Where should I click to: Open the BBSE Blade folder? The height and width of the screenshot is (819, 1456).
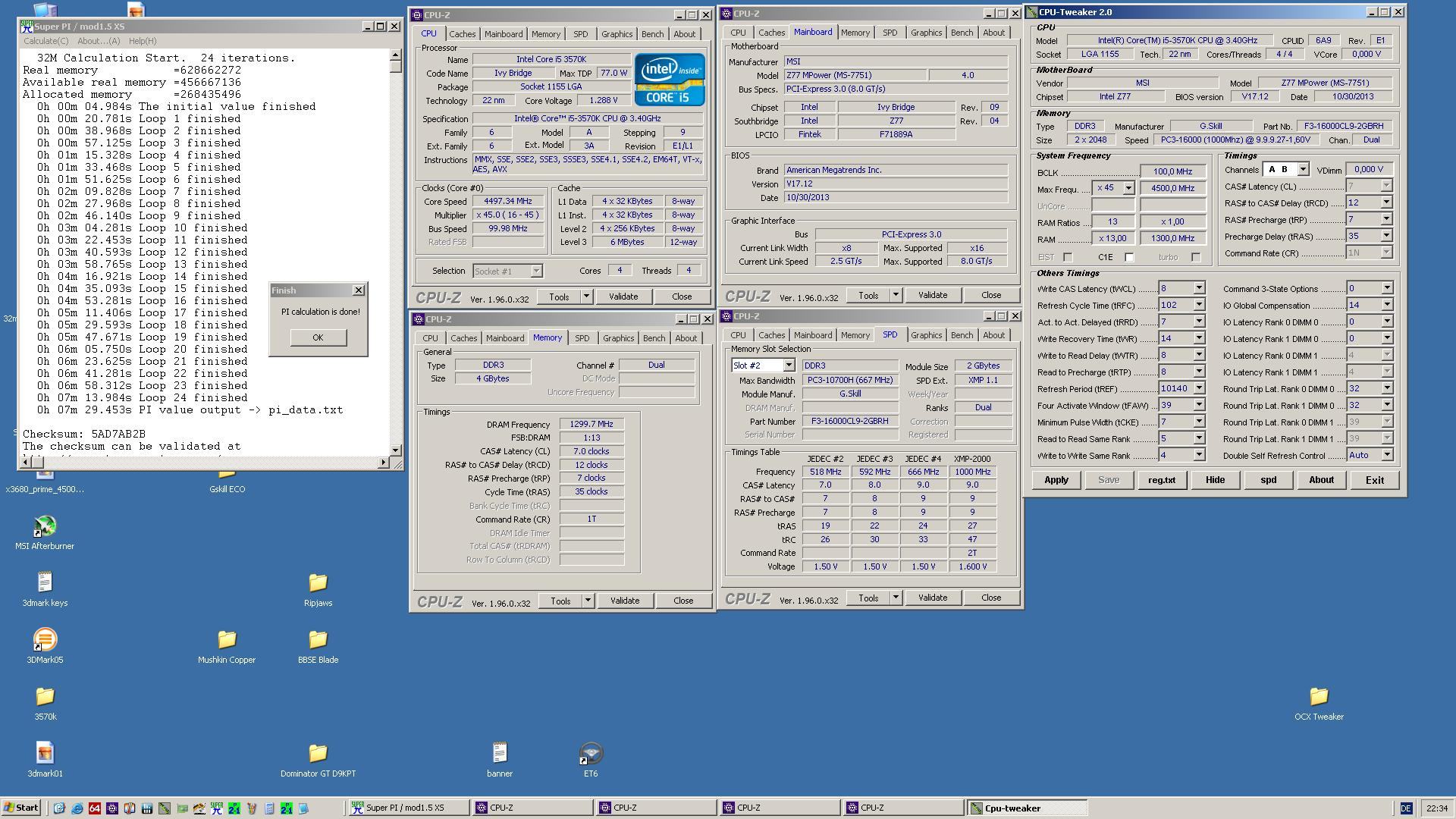[x=318, y=639]
